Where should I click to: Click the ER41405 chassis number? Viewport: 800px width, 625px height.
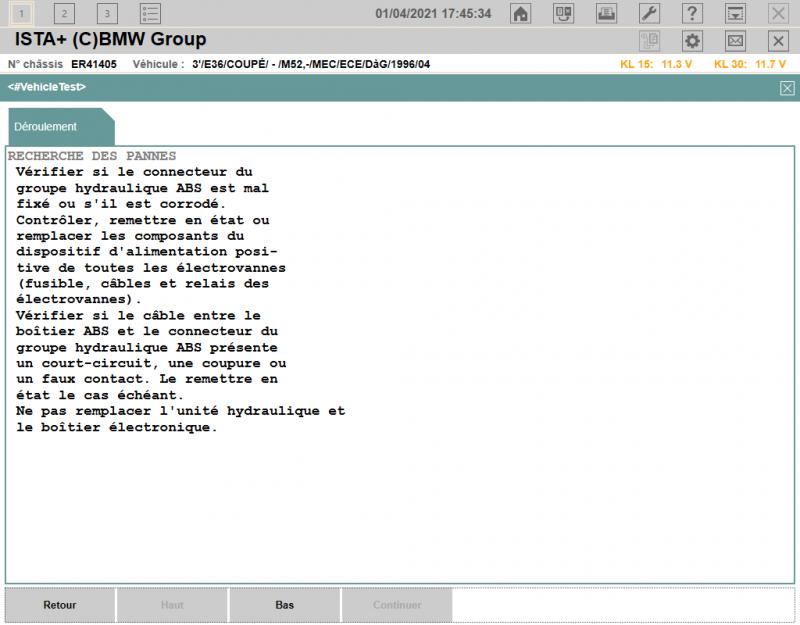94,64
